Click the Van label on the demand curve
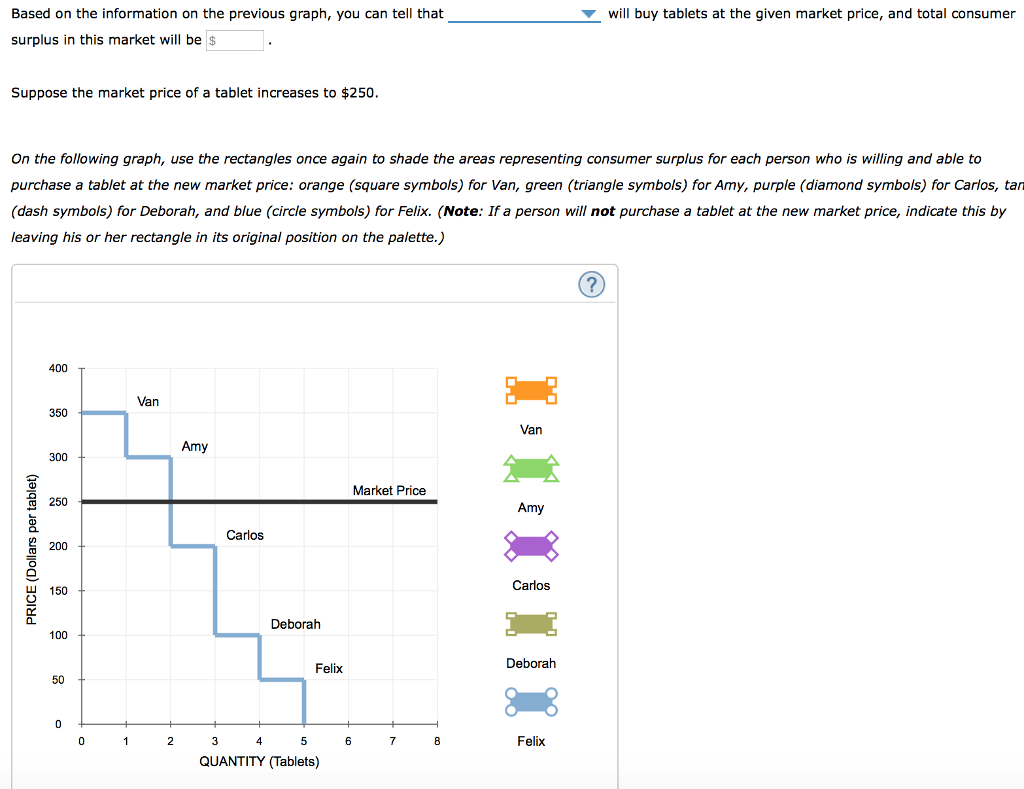1024x789 pixels. click(x=148, y=401)
